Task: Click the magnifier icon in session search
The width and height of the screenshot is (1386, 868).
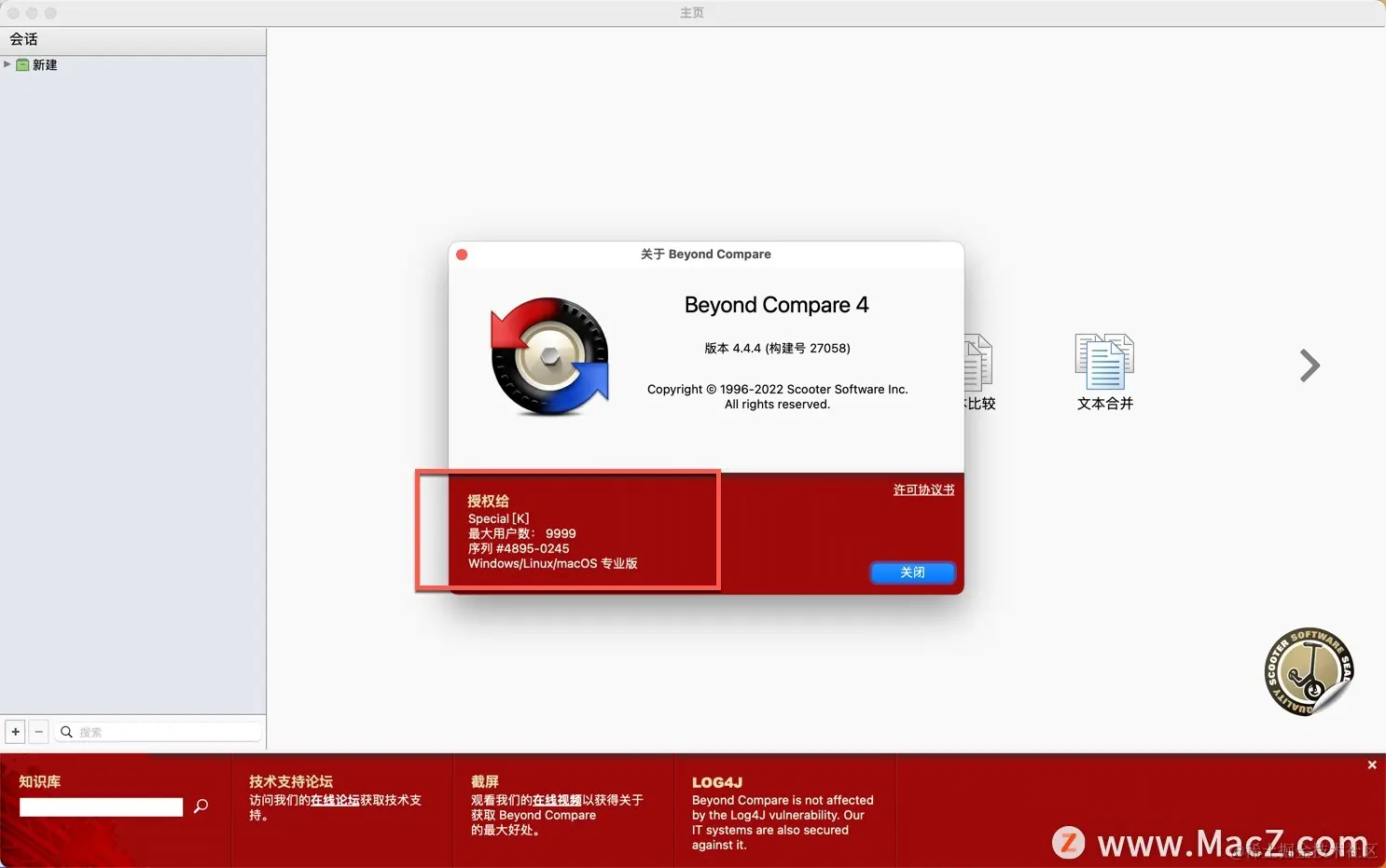Action: tap(66, 732)
